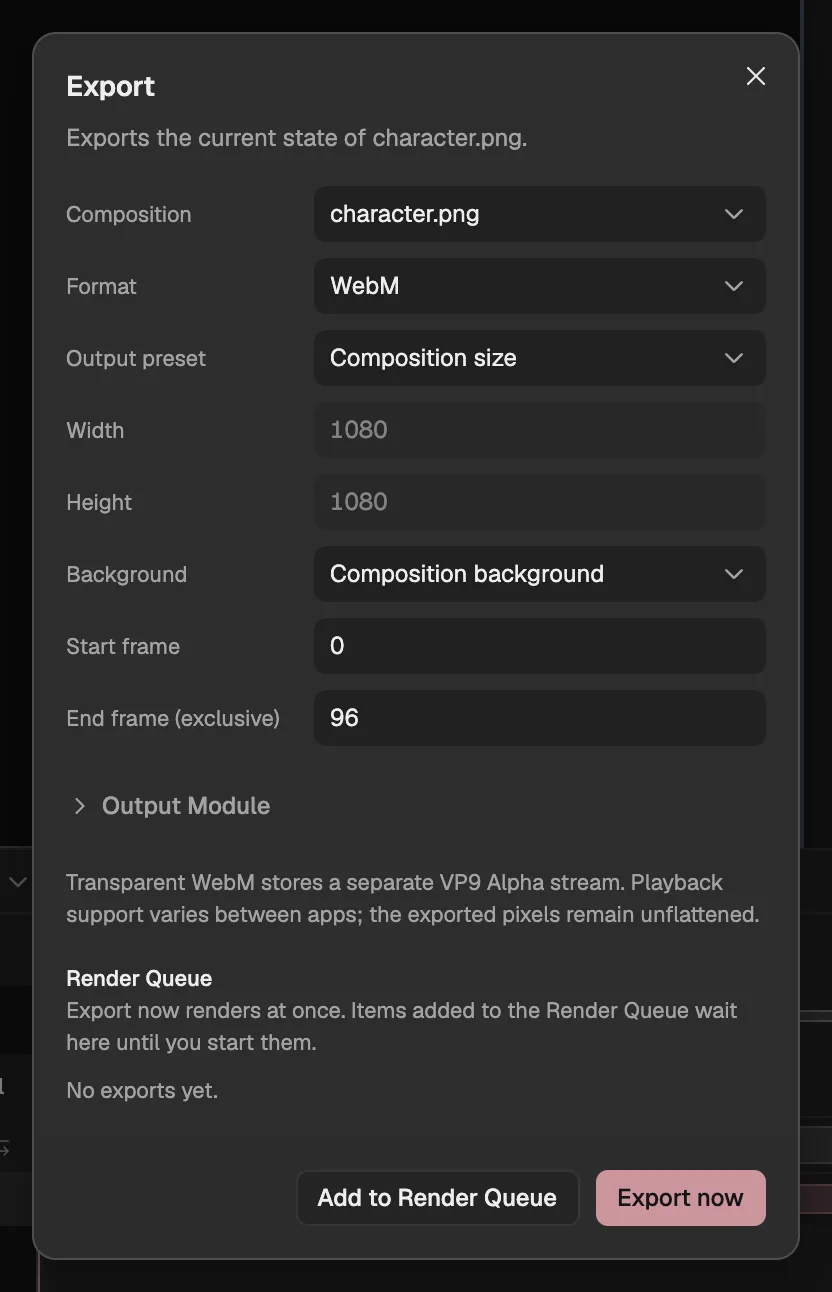Screen dimensions: 832x1292
Task: Close the Export dialog with the X
Action: [756, 76]
